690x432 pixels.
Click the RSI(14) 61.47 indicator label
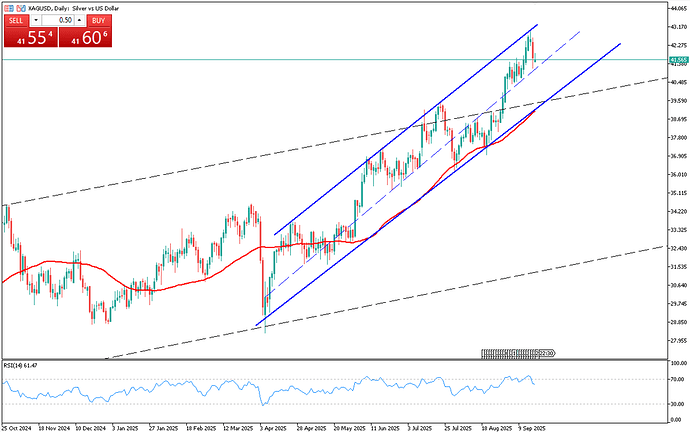click(x=21, y=365)
